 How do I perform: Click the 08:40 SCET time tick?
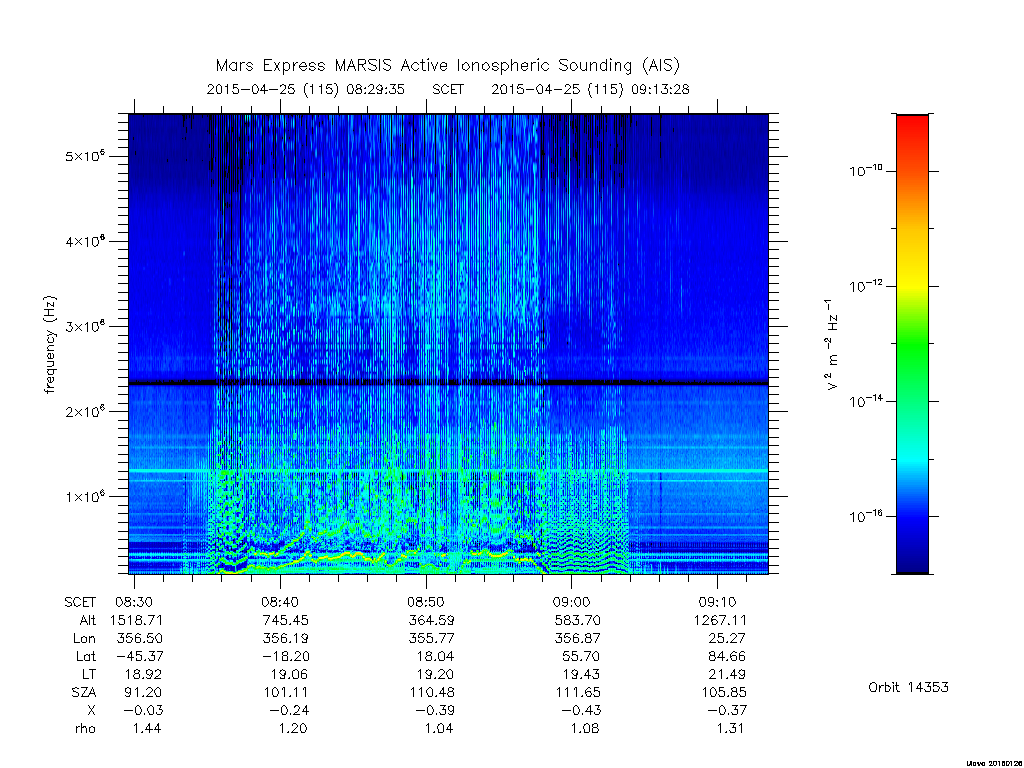(280, 602)
